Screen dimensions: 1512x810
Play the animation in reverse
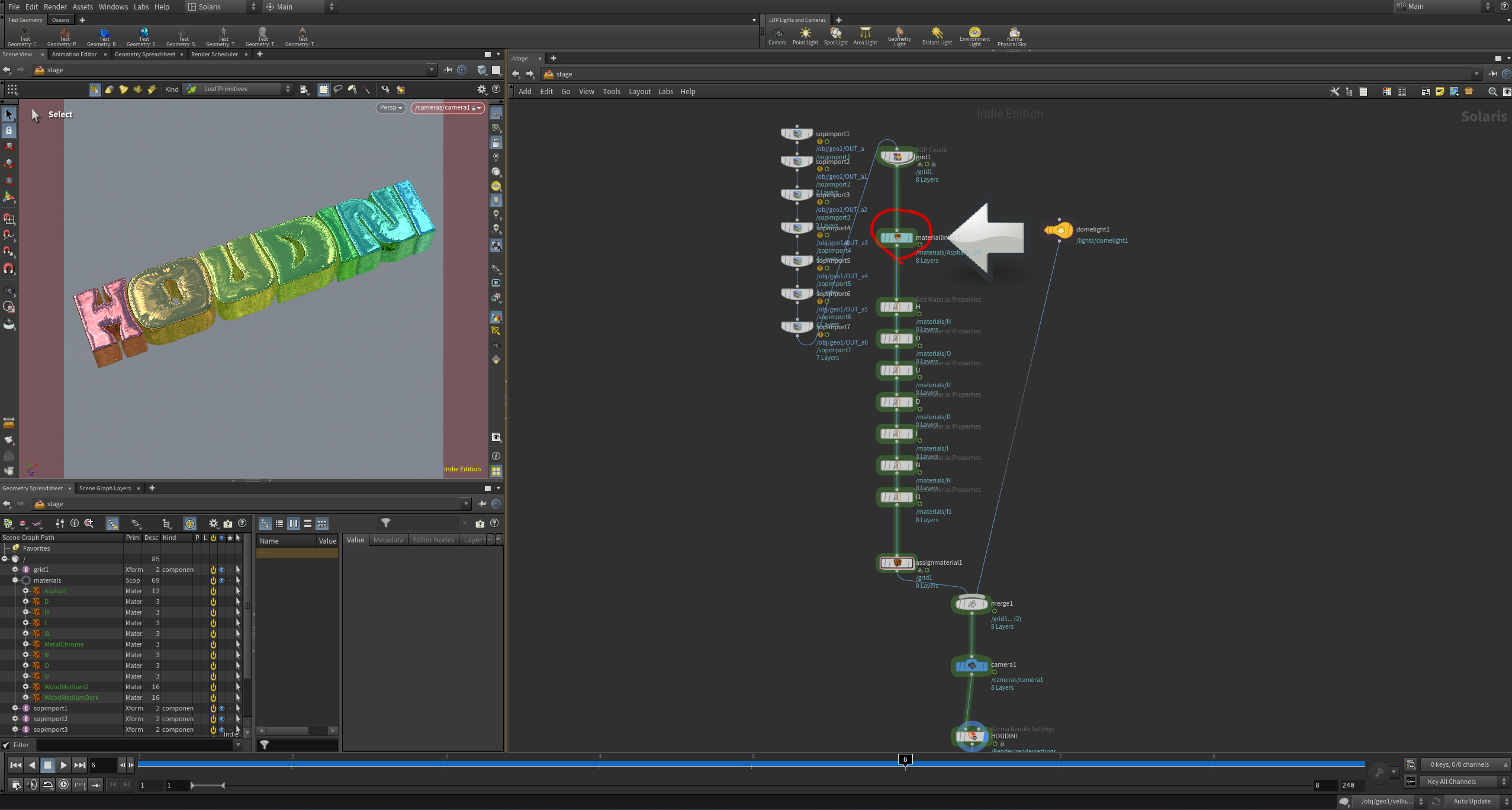[x=32, y=765]
